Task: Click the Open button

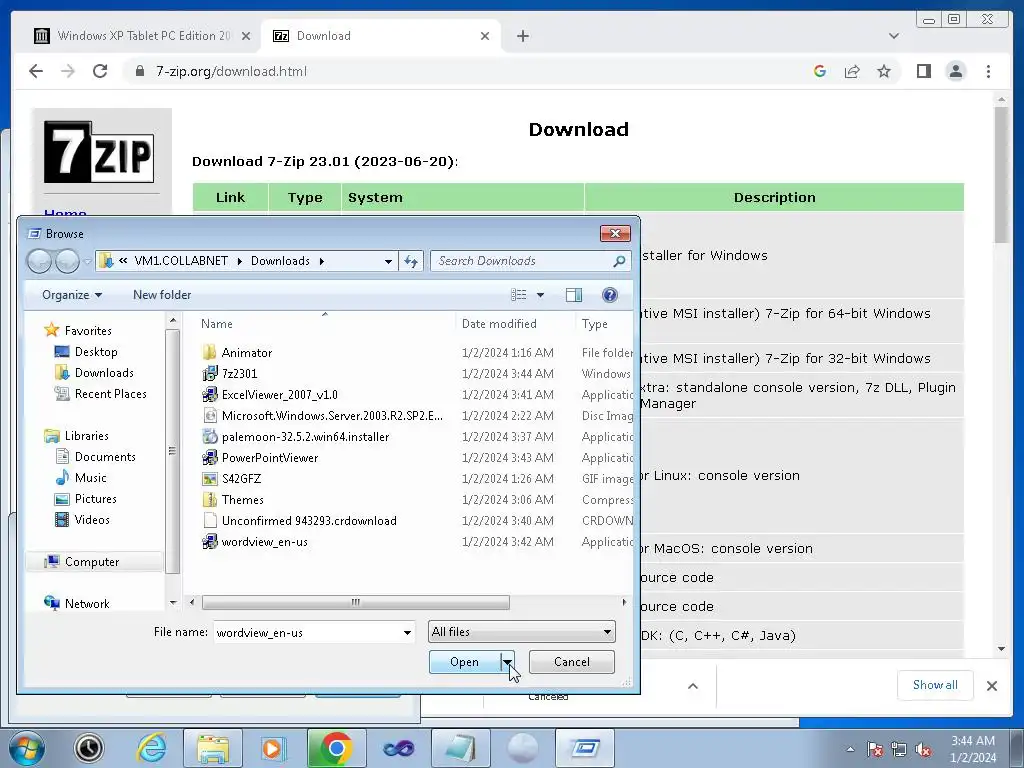Action: (x=464, y=662)
